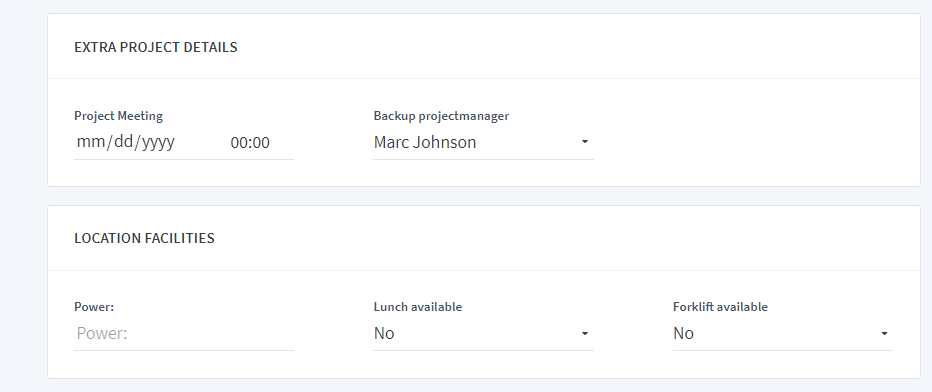Click the month segment of Project Meeting date

click(90, 143)
